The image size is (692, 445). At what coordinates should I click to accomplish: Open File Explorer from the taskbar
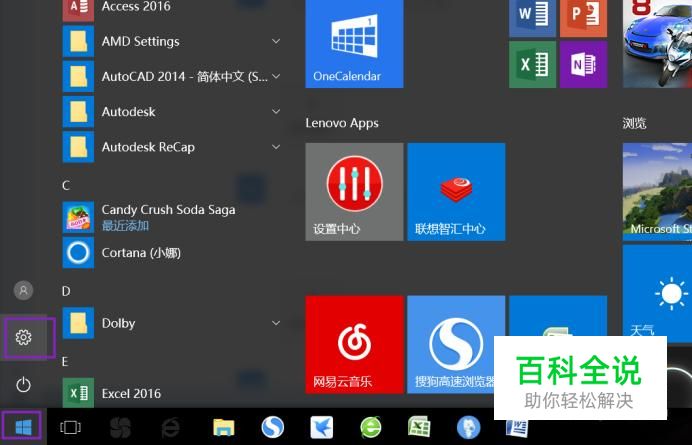click(224, 427)
